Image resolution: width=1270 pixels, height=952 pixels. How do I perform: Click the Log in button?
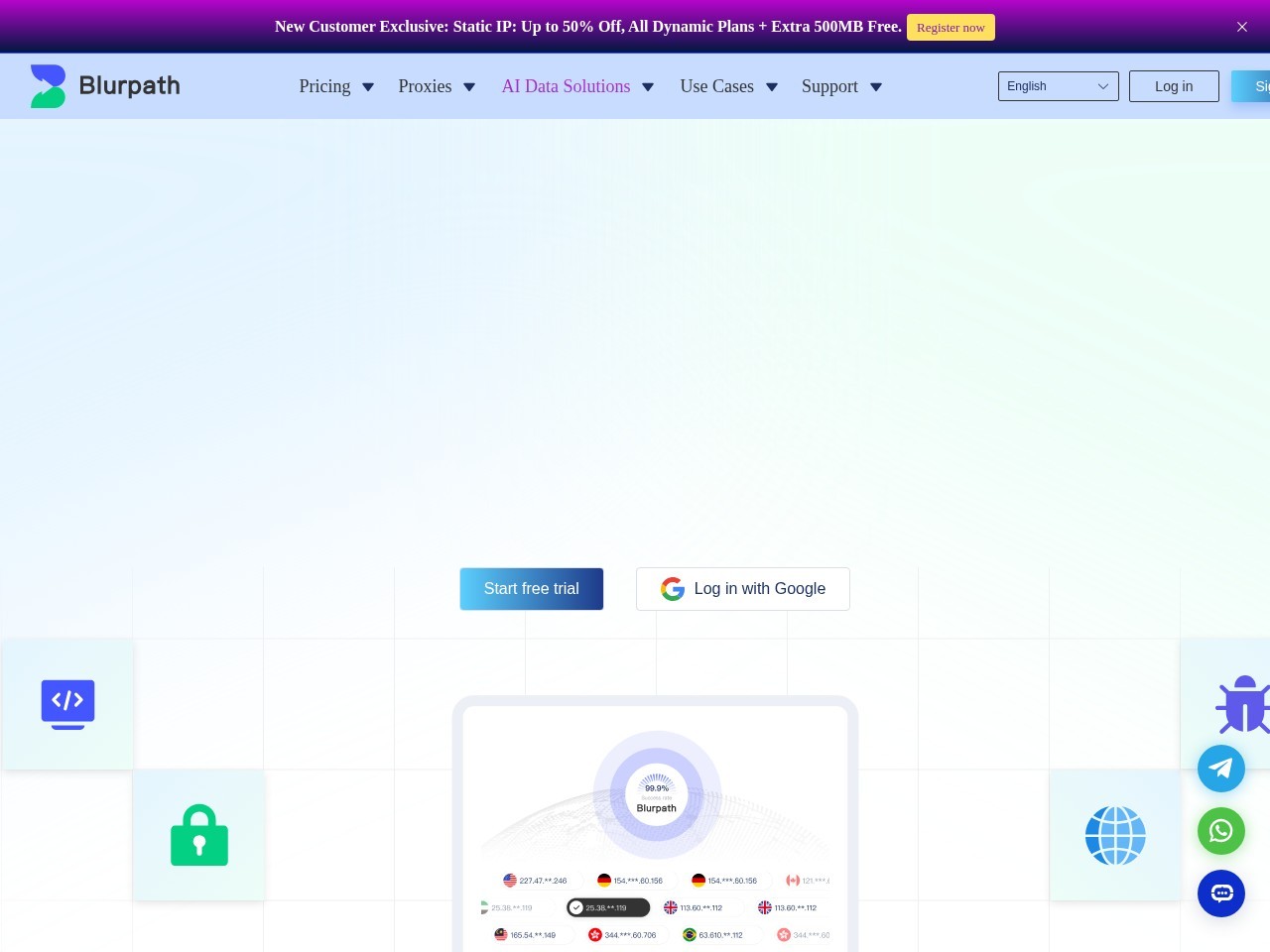(1174, 86)
